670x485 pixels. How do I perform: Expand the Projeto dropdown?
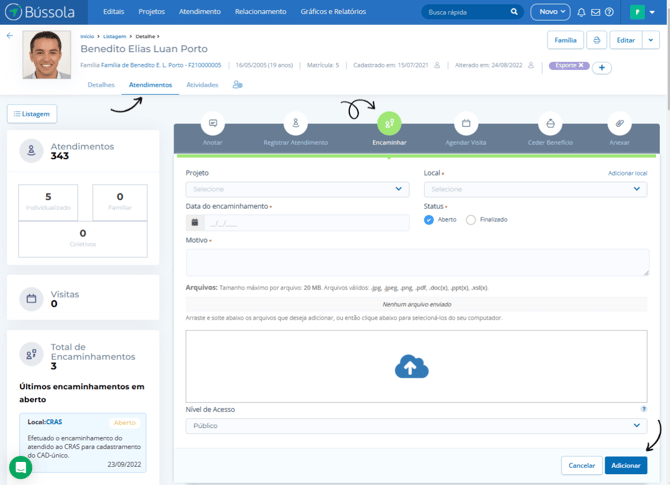[297, 189]
